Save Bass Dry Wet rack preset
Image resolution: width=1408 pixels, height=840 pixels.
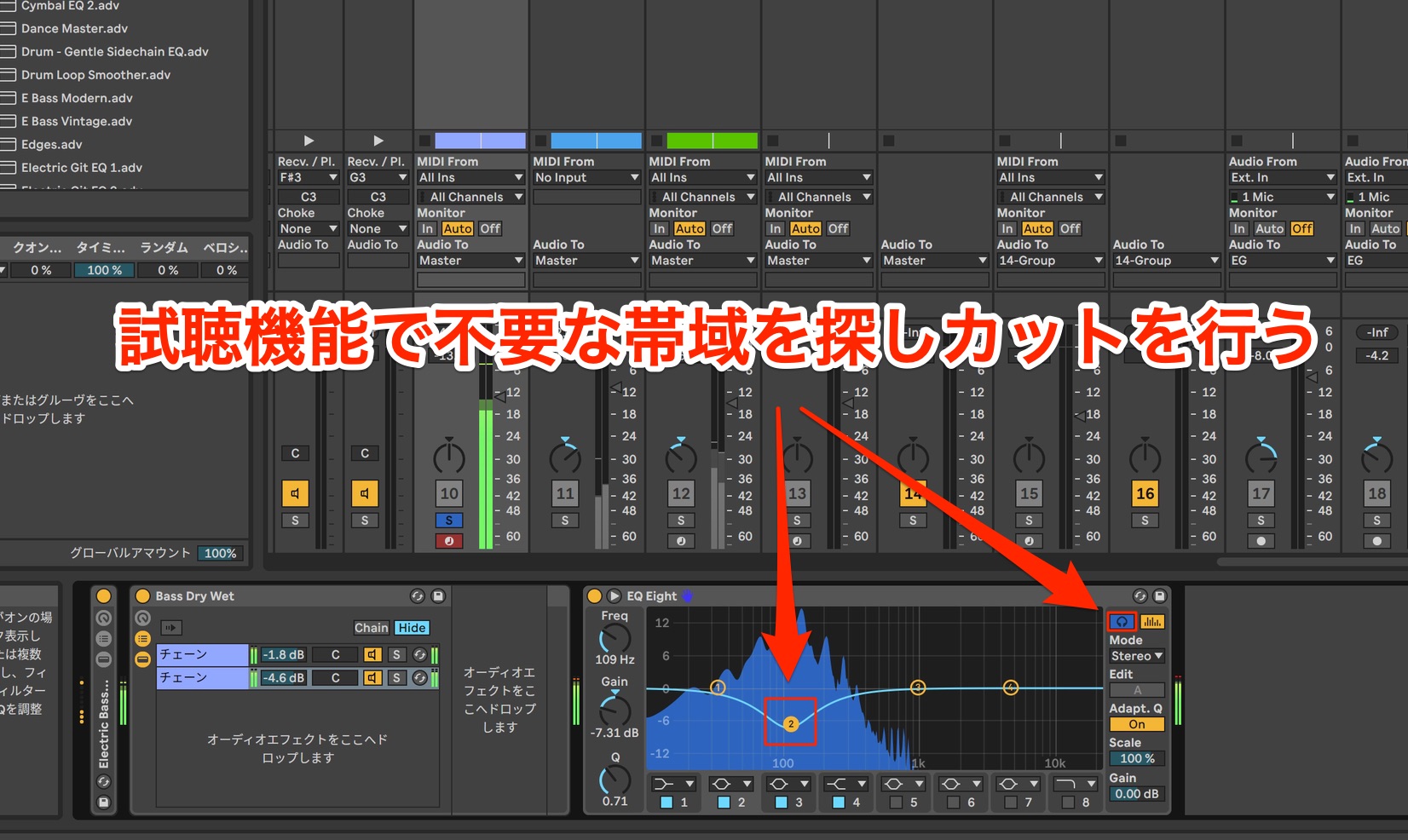click(438, 596)
